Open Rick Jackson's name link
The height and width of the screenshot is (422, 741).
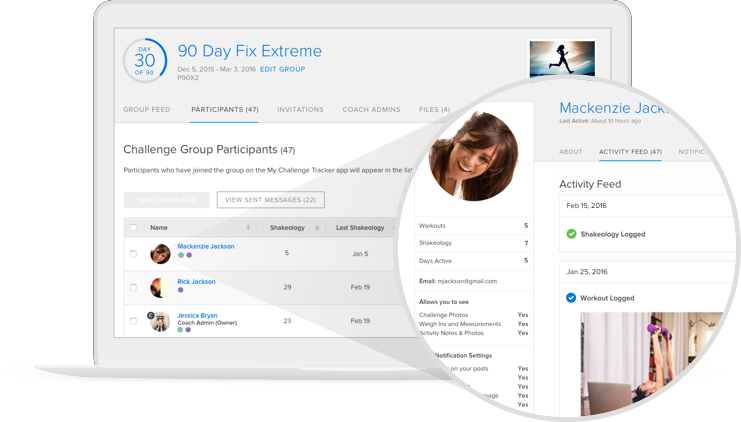(x=196, y=281)
